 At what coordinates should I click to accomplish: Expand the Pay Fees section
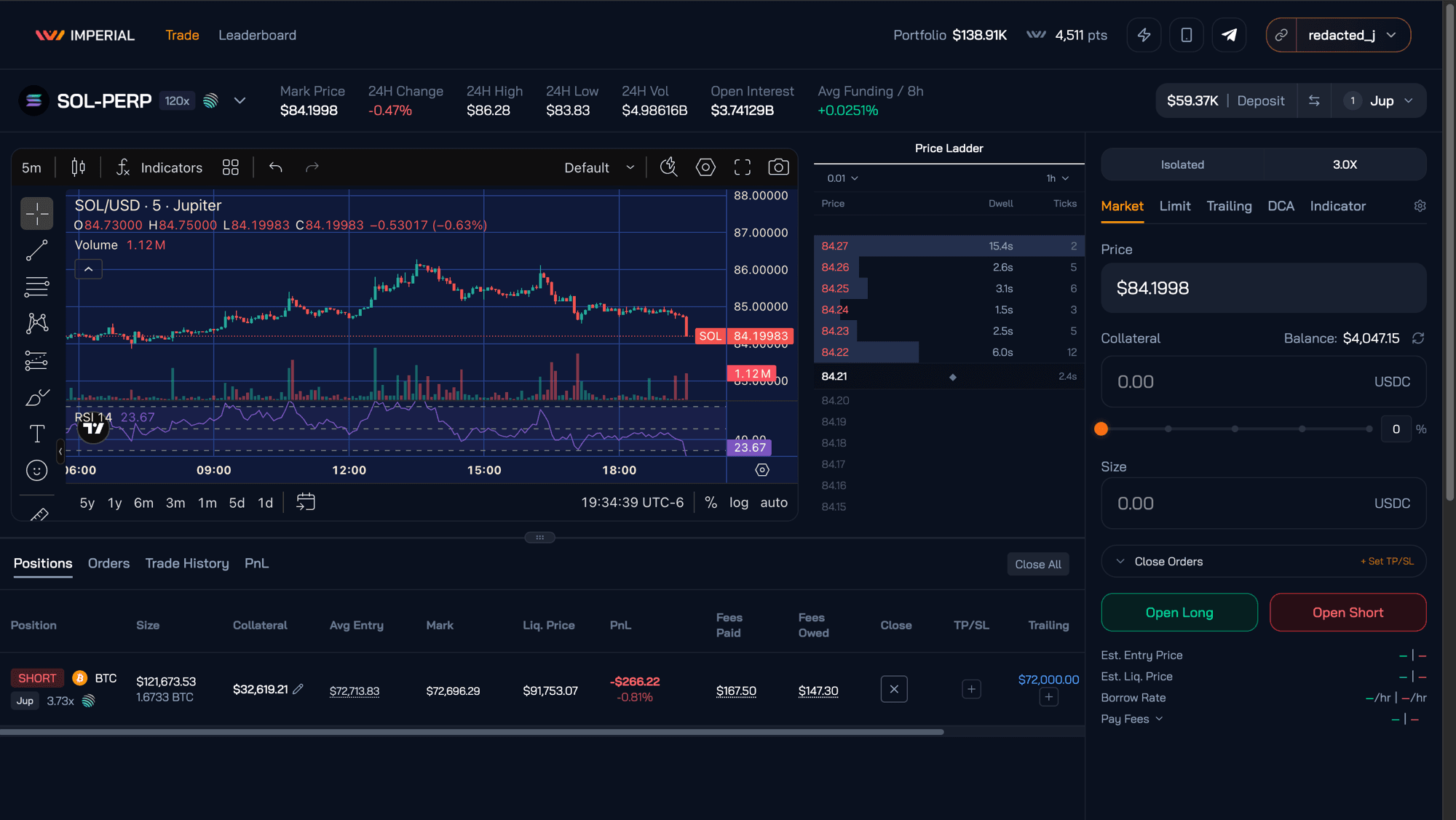click(1131, 718)
